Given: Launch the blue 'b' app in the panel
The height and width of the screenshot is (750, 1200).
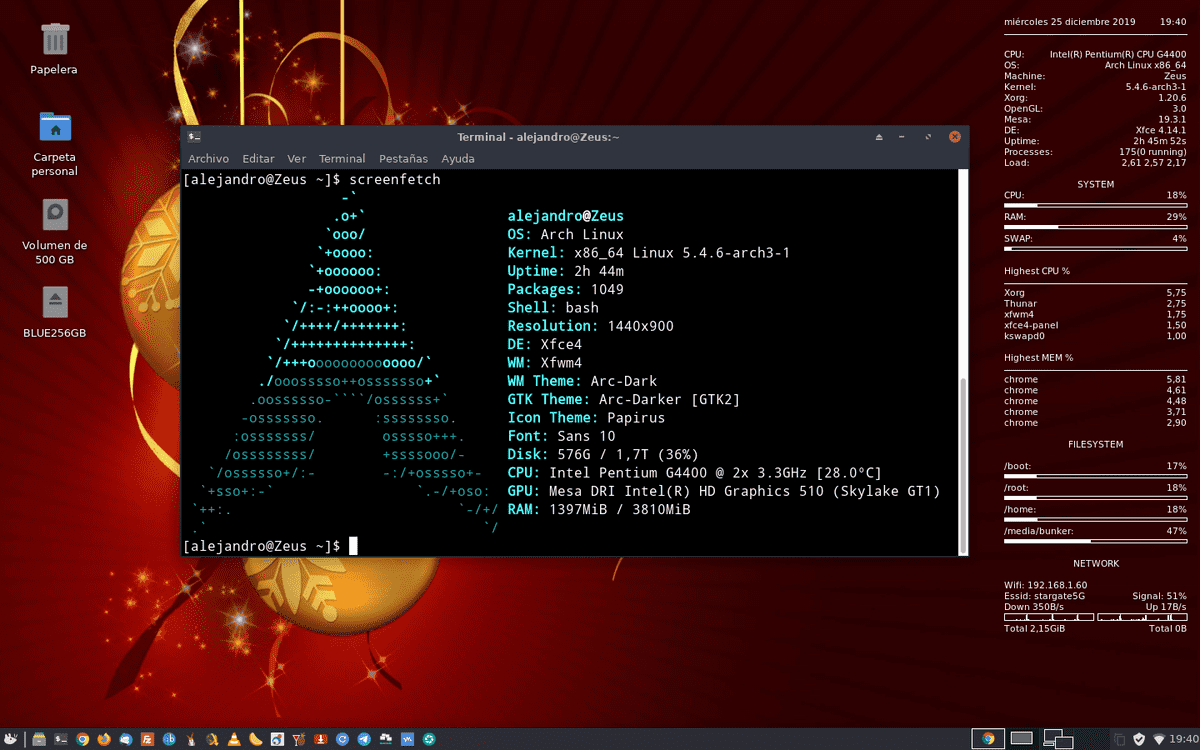Looking at the screenshot, I should pos(169,739).
